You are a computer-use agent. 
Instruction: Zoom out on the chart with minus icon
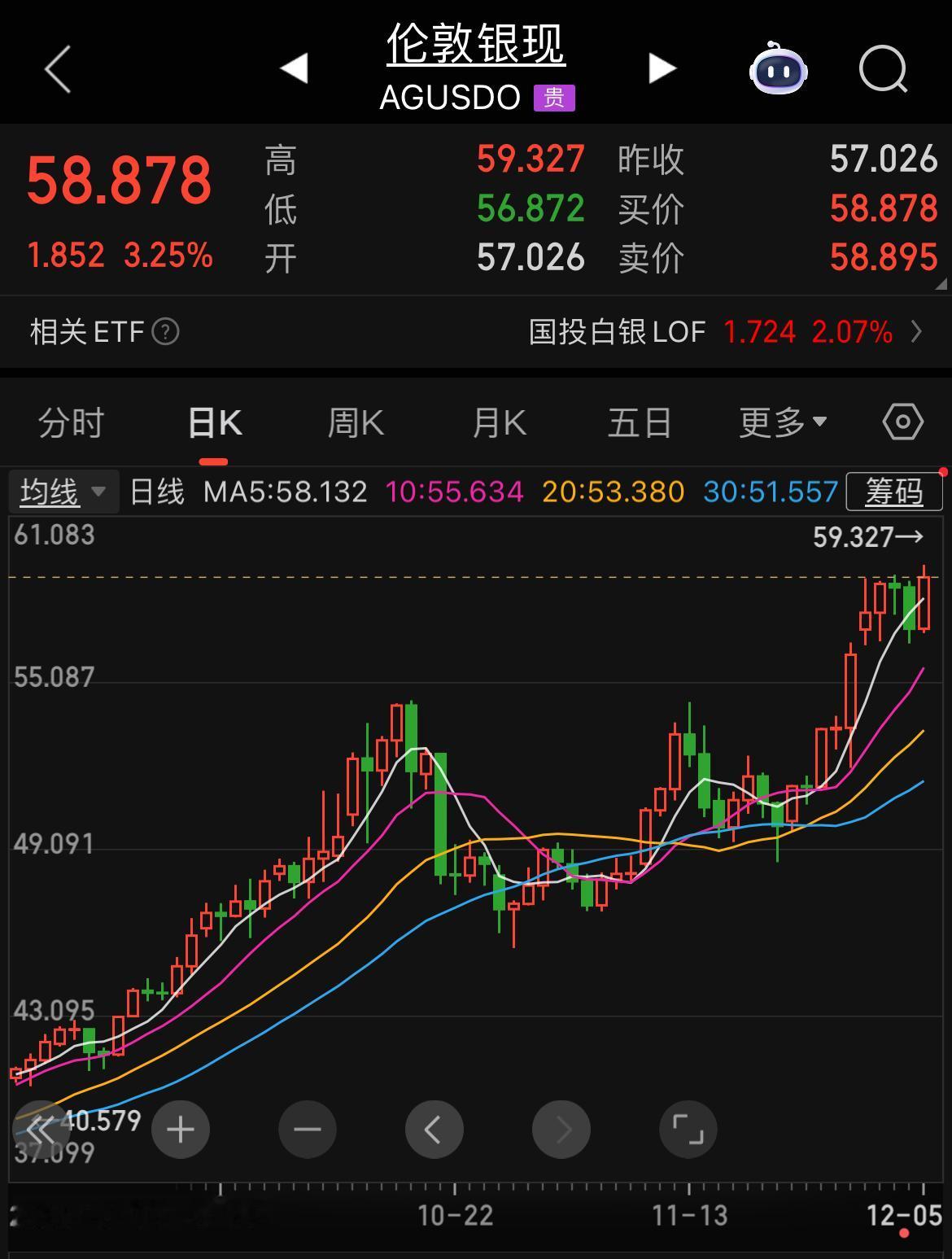pyautogui.click(x=307, y=1130)
